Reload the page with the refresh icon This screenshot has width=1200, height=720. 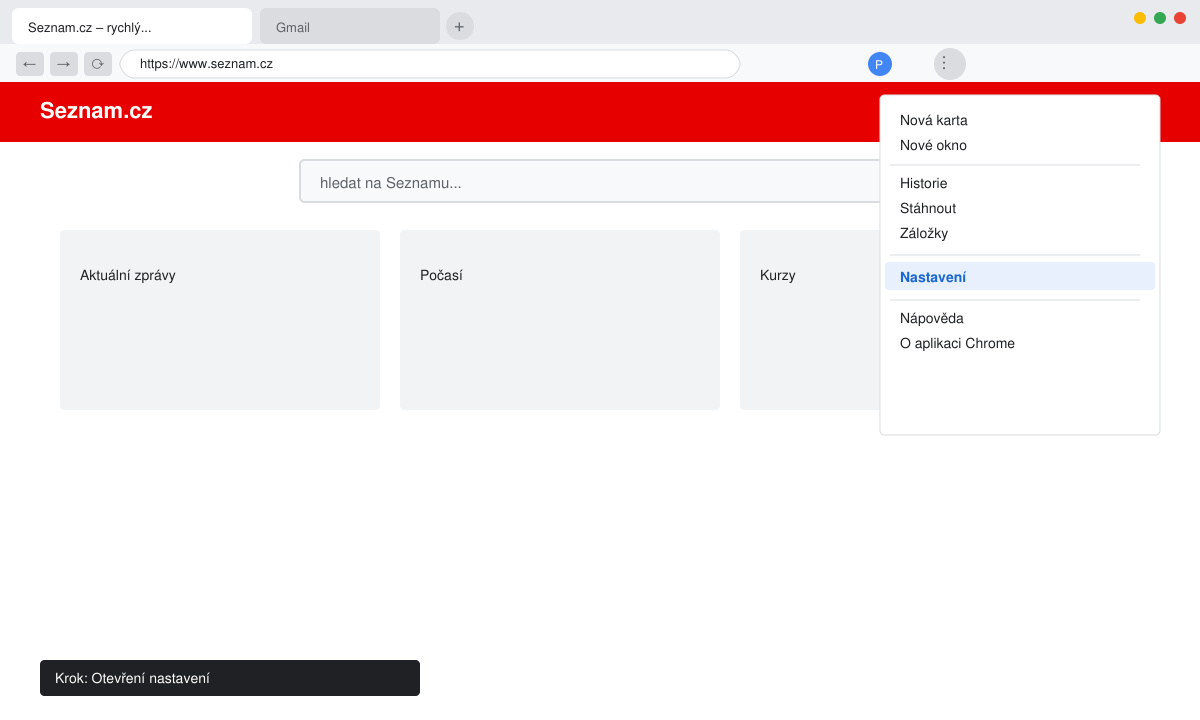pos(98,64)
